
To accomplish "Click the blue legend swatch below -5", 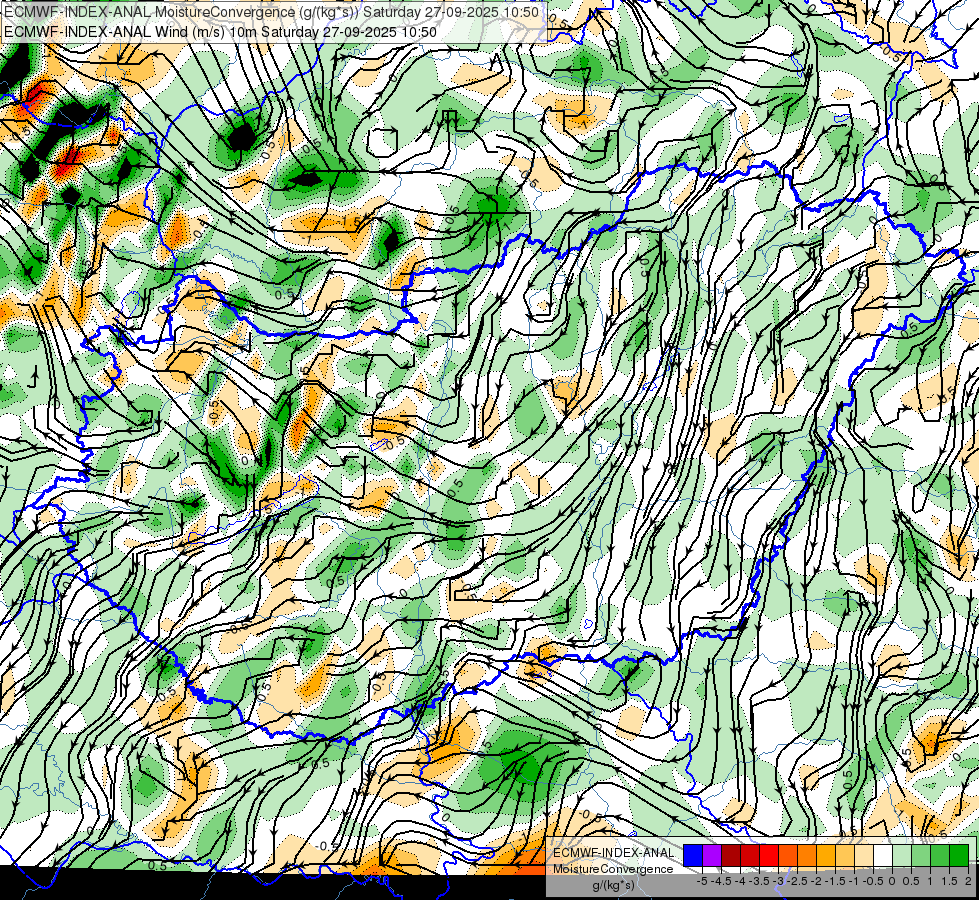I will [x=693, y=855].
